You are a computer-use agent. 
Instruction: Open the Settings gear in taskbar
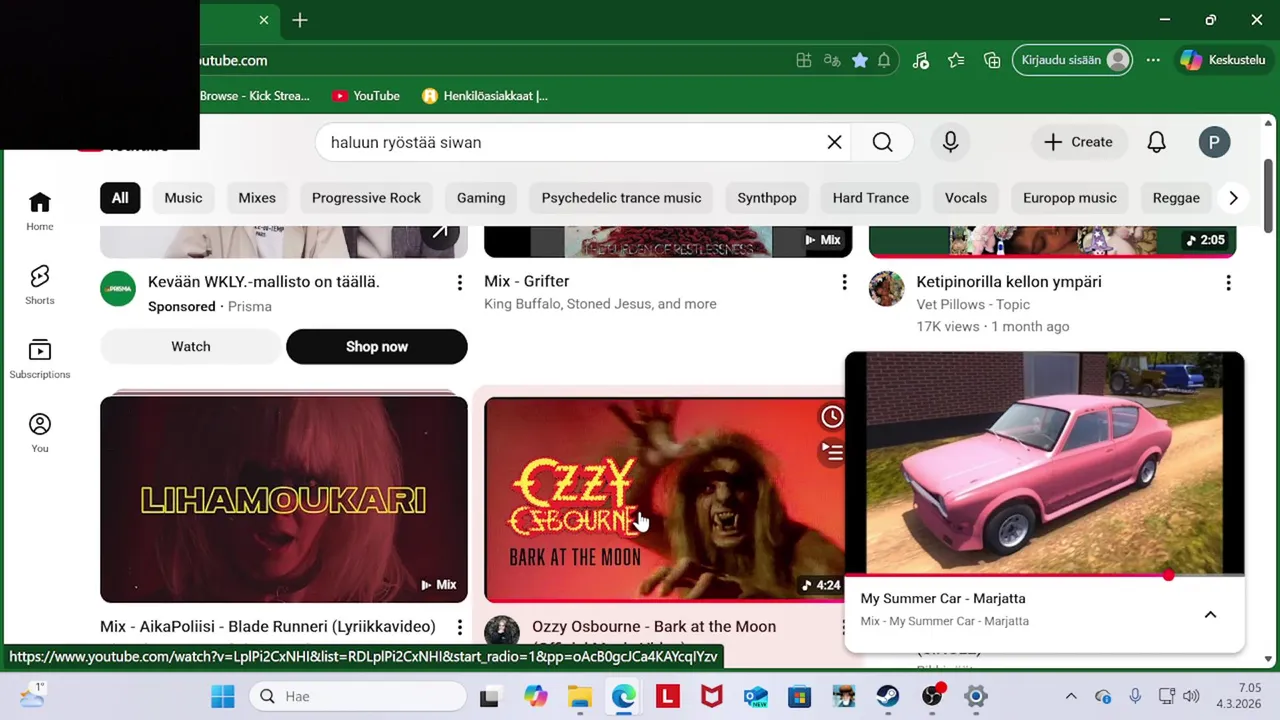(x=976, y=696)
